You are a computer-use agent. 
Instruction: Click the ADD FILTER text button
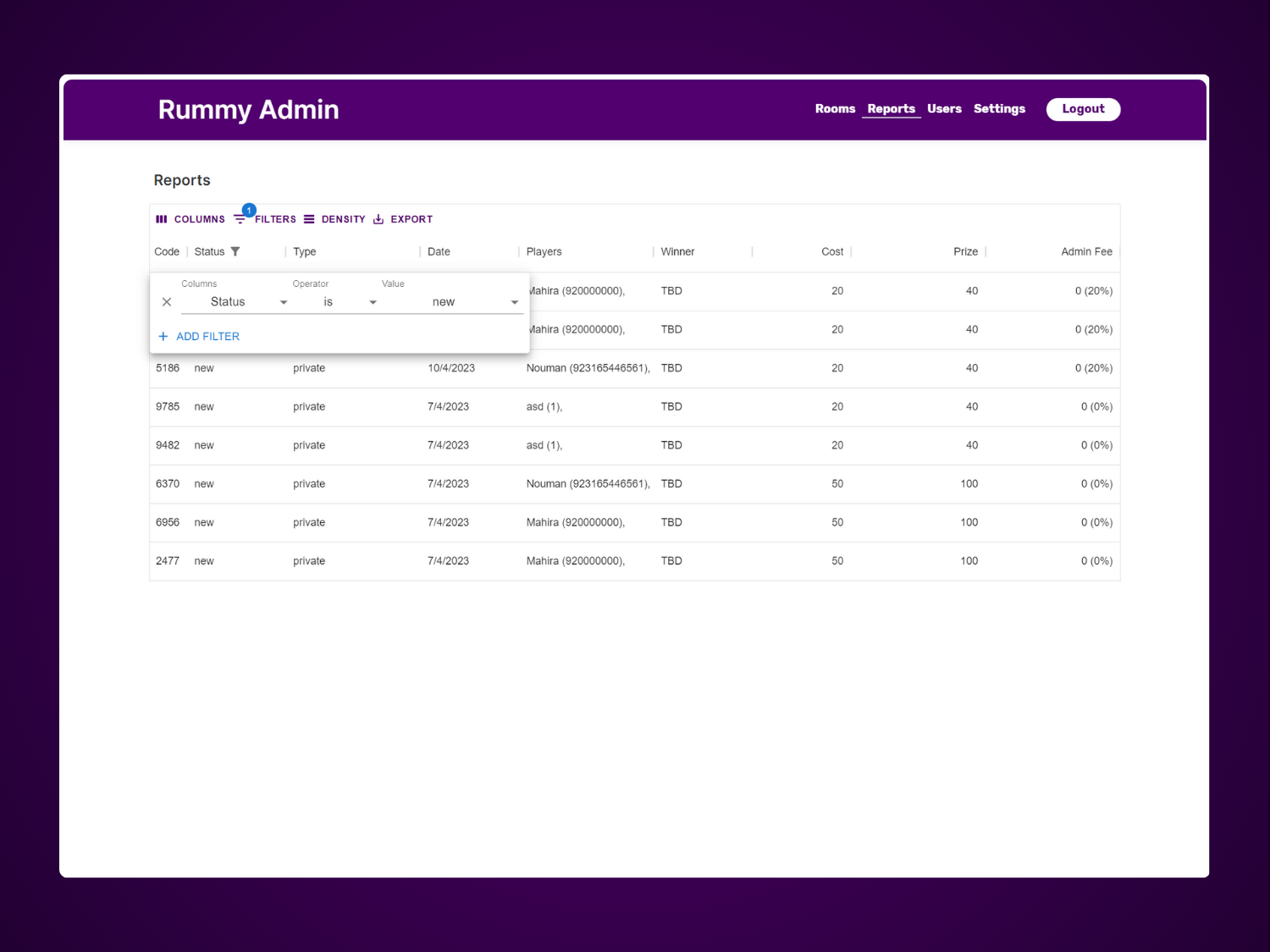207,337
